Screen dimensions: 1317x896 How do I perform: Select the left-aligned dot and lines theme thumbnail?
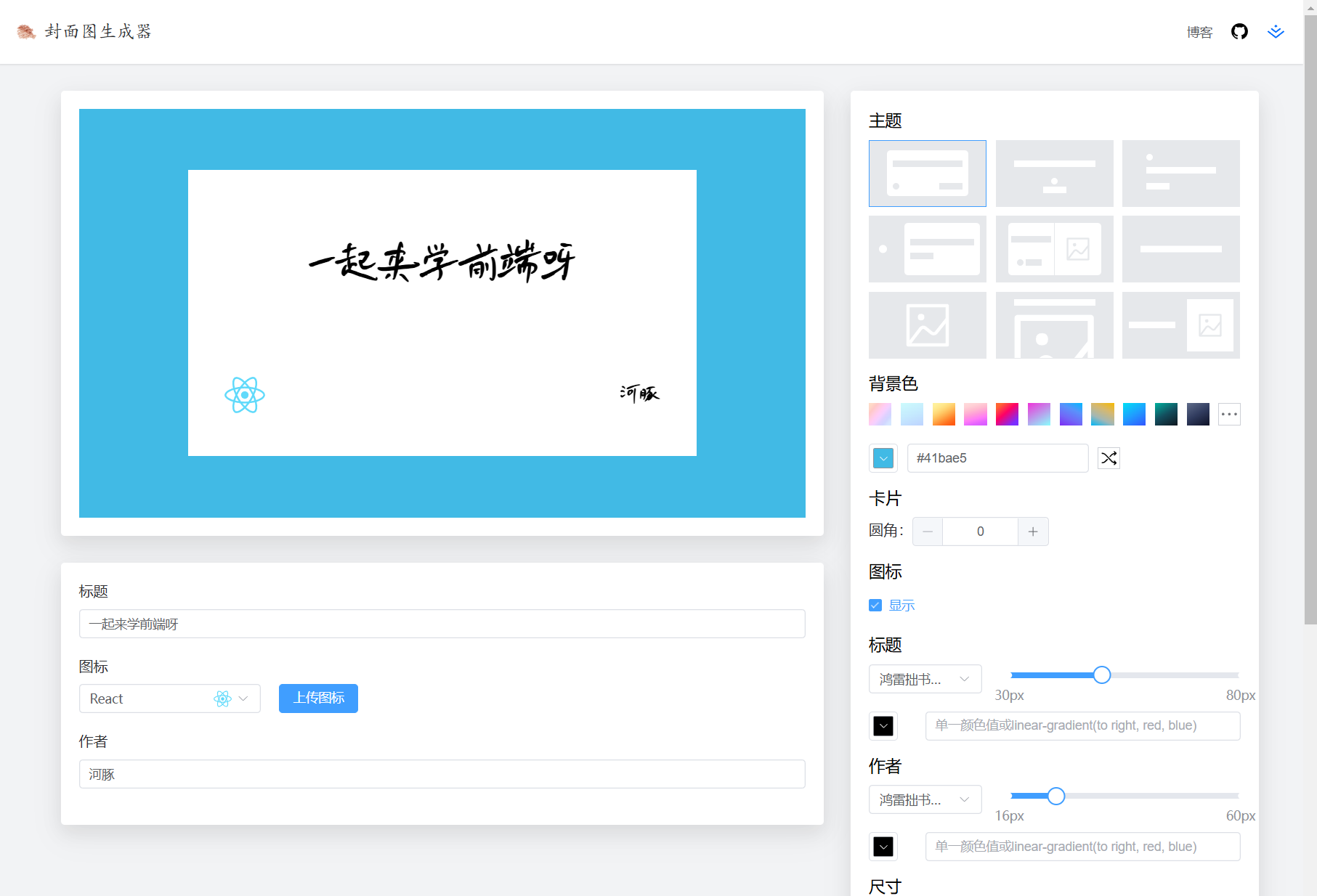pyautogui.click(x=1180, y=174)
